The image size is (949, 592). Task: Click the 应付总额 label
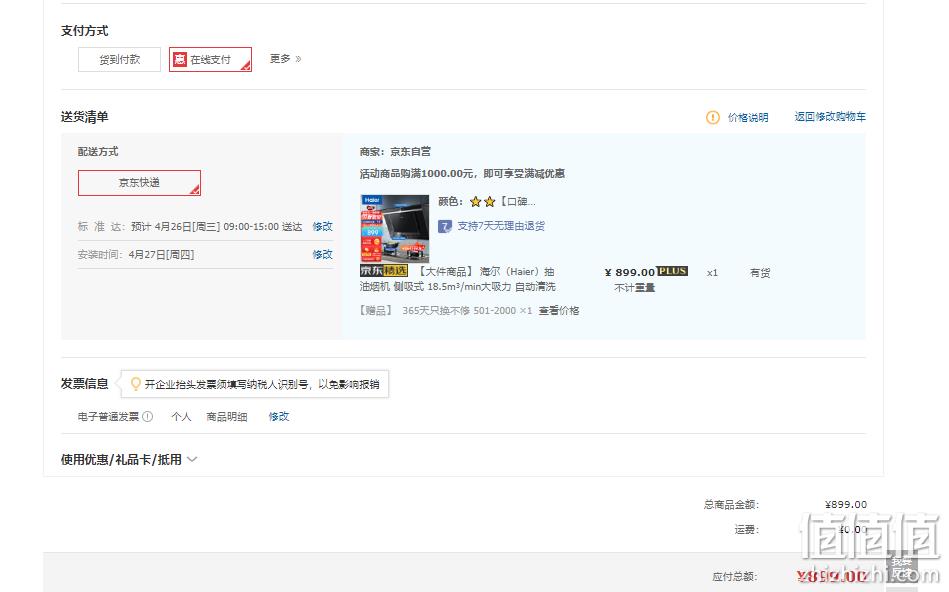[x=735, y=576]
